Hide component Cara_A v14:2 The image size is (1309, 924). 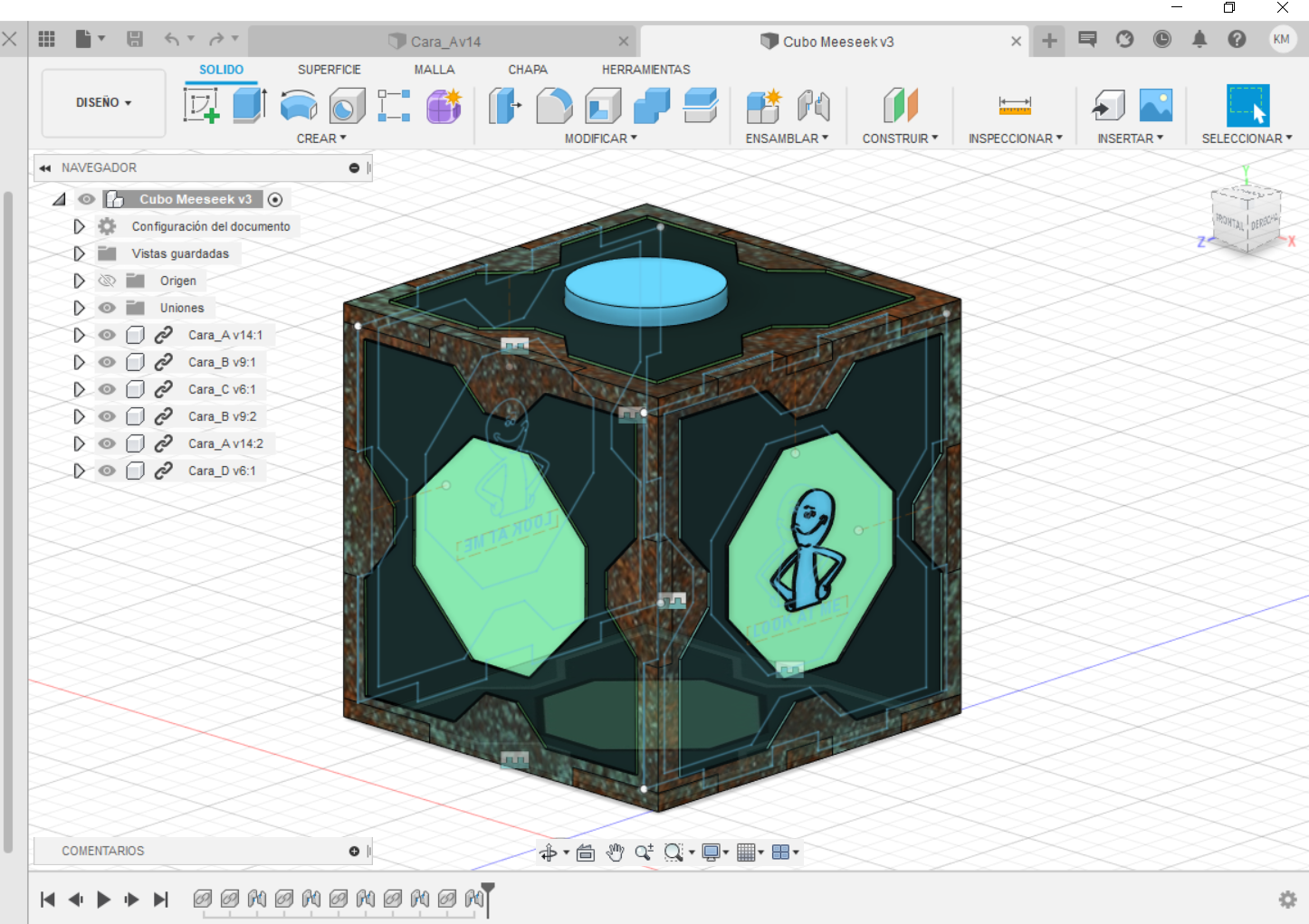pos(107,443)
